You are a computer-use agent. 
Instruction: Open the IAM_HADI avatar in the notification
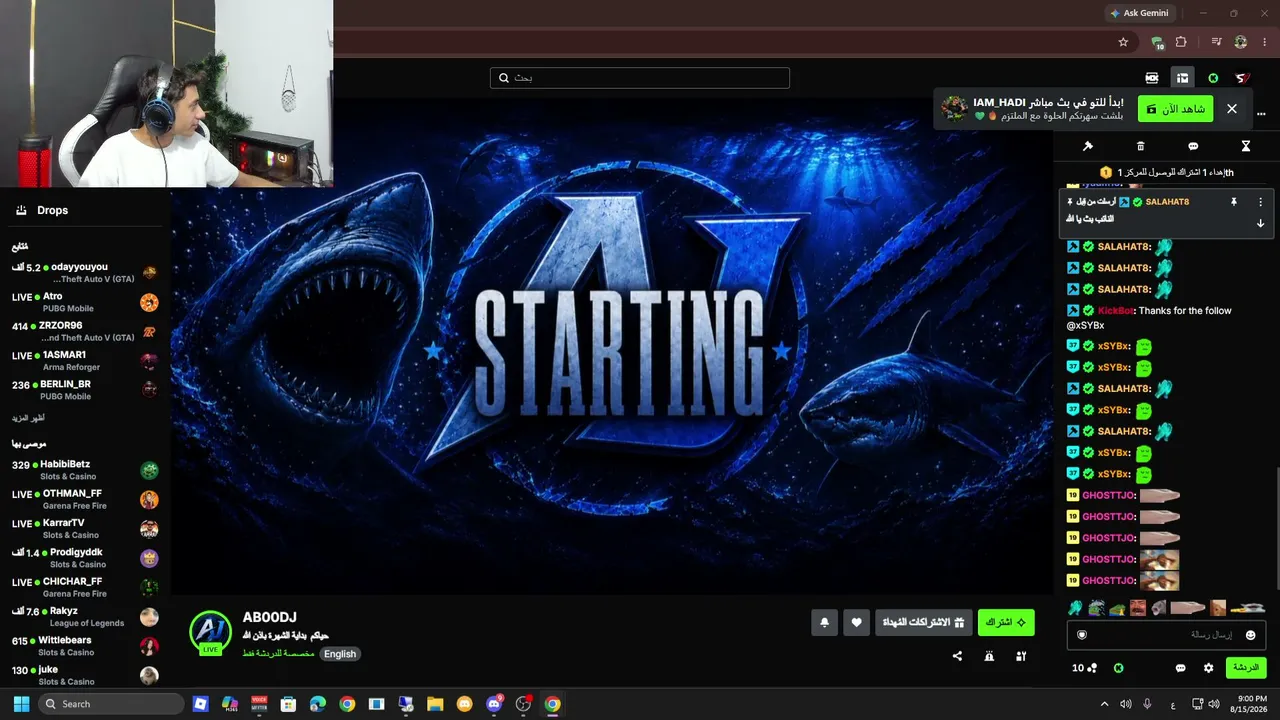pos(955,108)
